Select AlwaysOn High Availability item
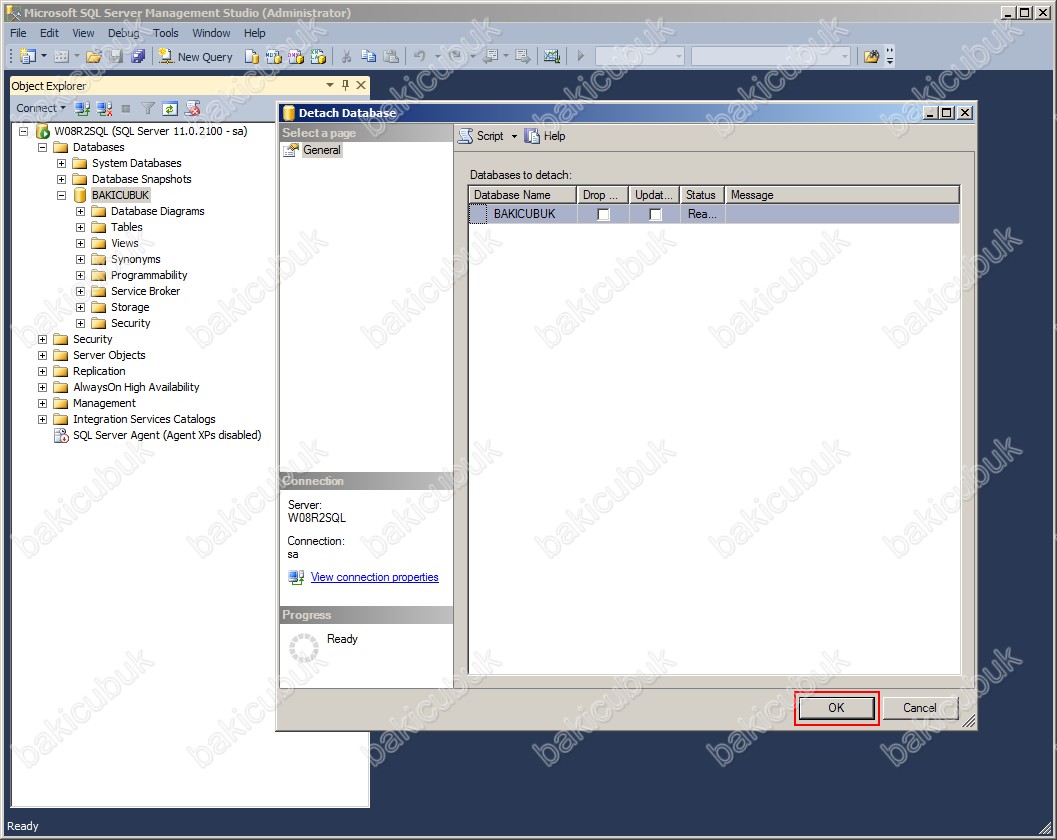Image resolution: width=1057 pixels, height=840 pixels. coord(136,387)
